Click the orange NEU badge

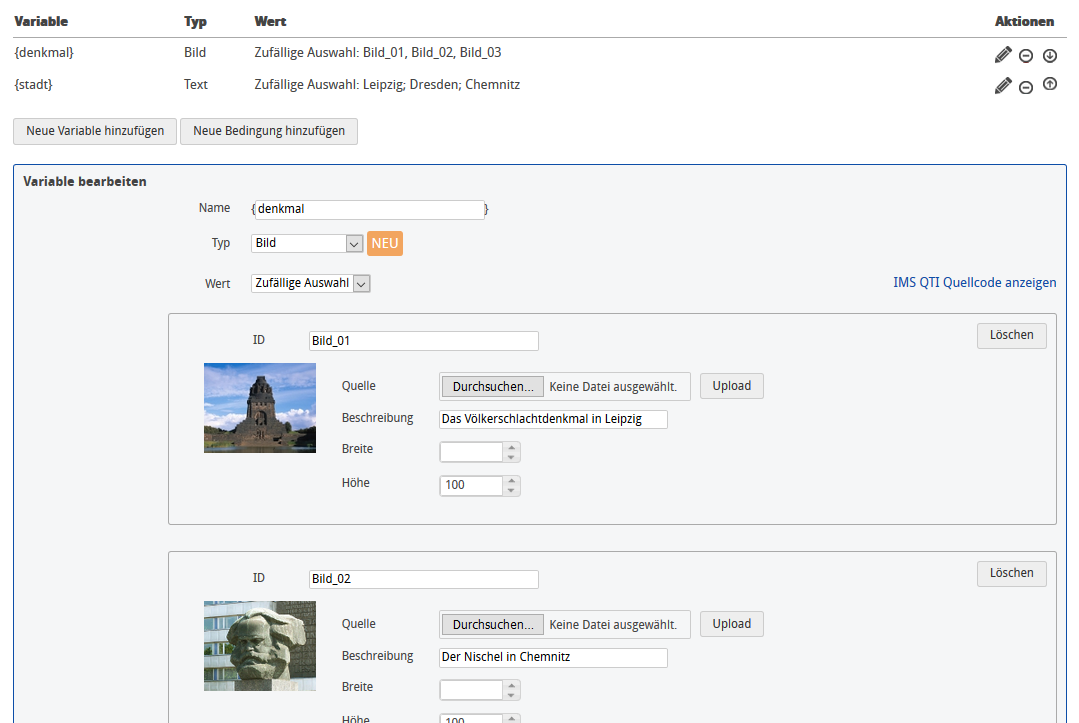point(385,243)
